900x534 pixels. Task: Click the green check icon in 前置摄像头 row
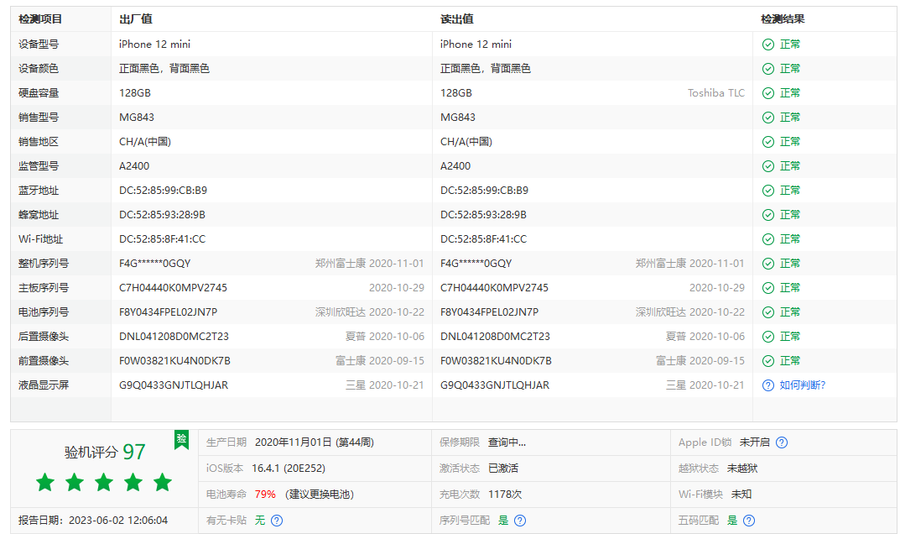(768, 361)
